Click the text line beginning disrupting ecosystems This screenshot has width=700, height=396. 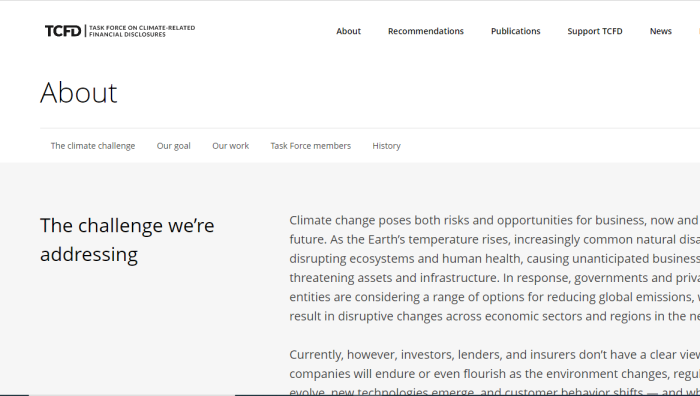coord(495,258)
